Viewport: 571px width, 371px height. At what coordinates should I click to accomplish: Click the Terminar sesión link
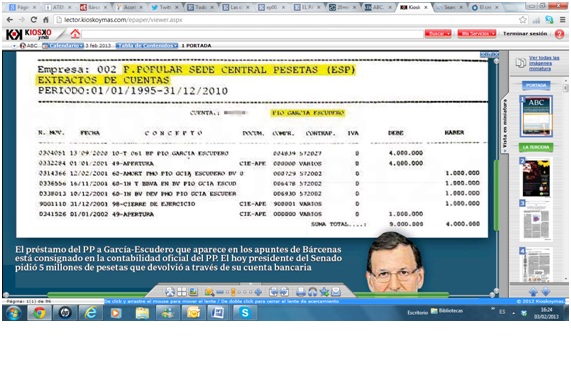click(x=525, y=33)
